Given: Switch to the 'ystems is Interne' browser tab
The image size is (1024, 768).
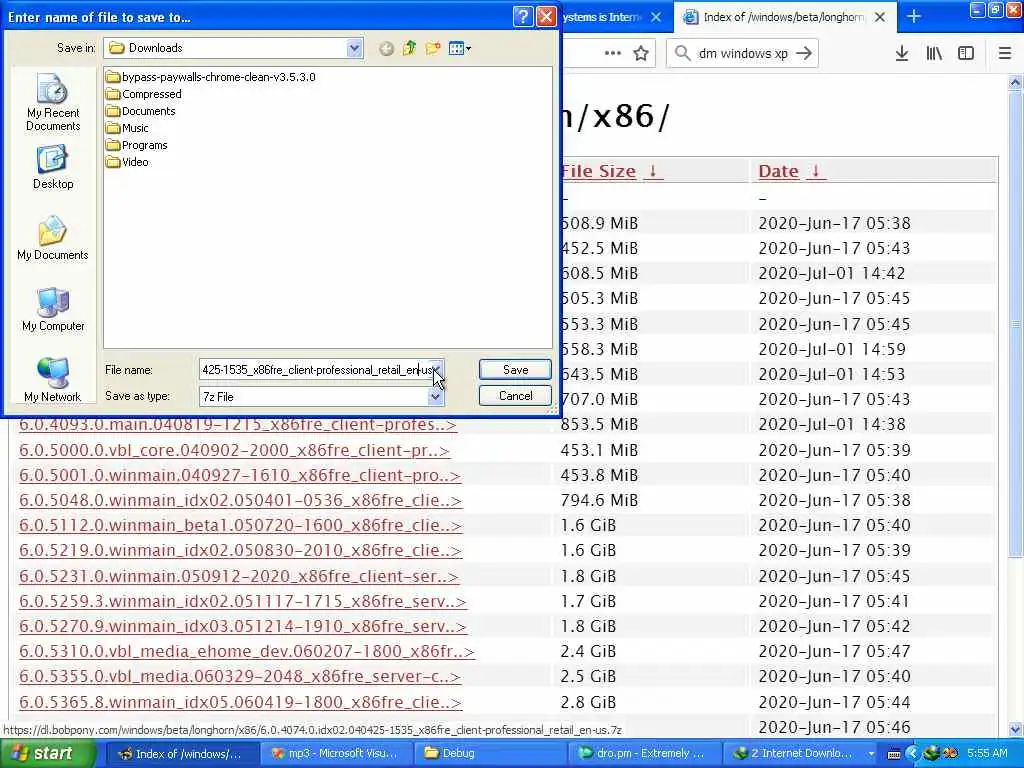Looking at the screenshot, I should (602, 17).
